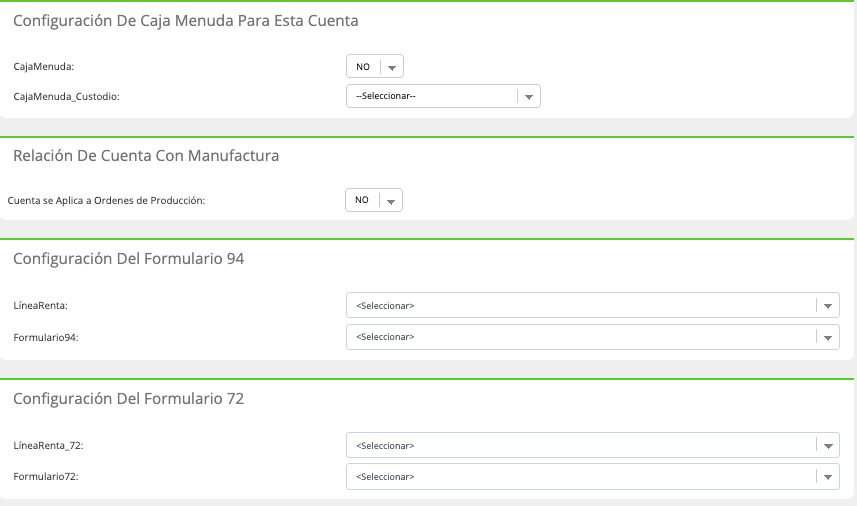
Task: Expand the LíneaRenta_72 select field
Action: (593, 445)
